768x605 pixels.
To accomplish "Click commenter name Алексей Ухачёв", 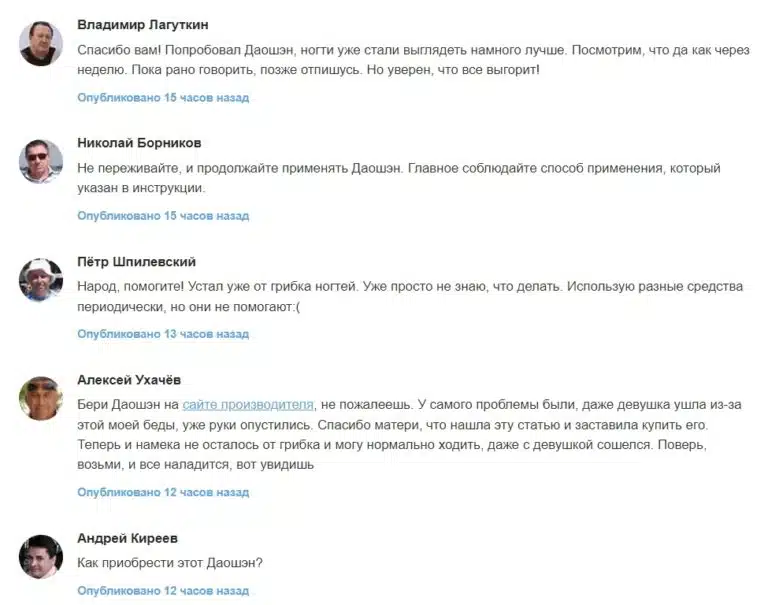I will (x=129, y=380).
